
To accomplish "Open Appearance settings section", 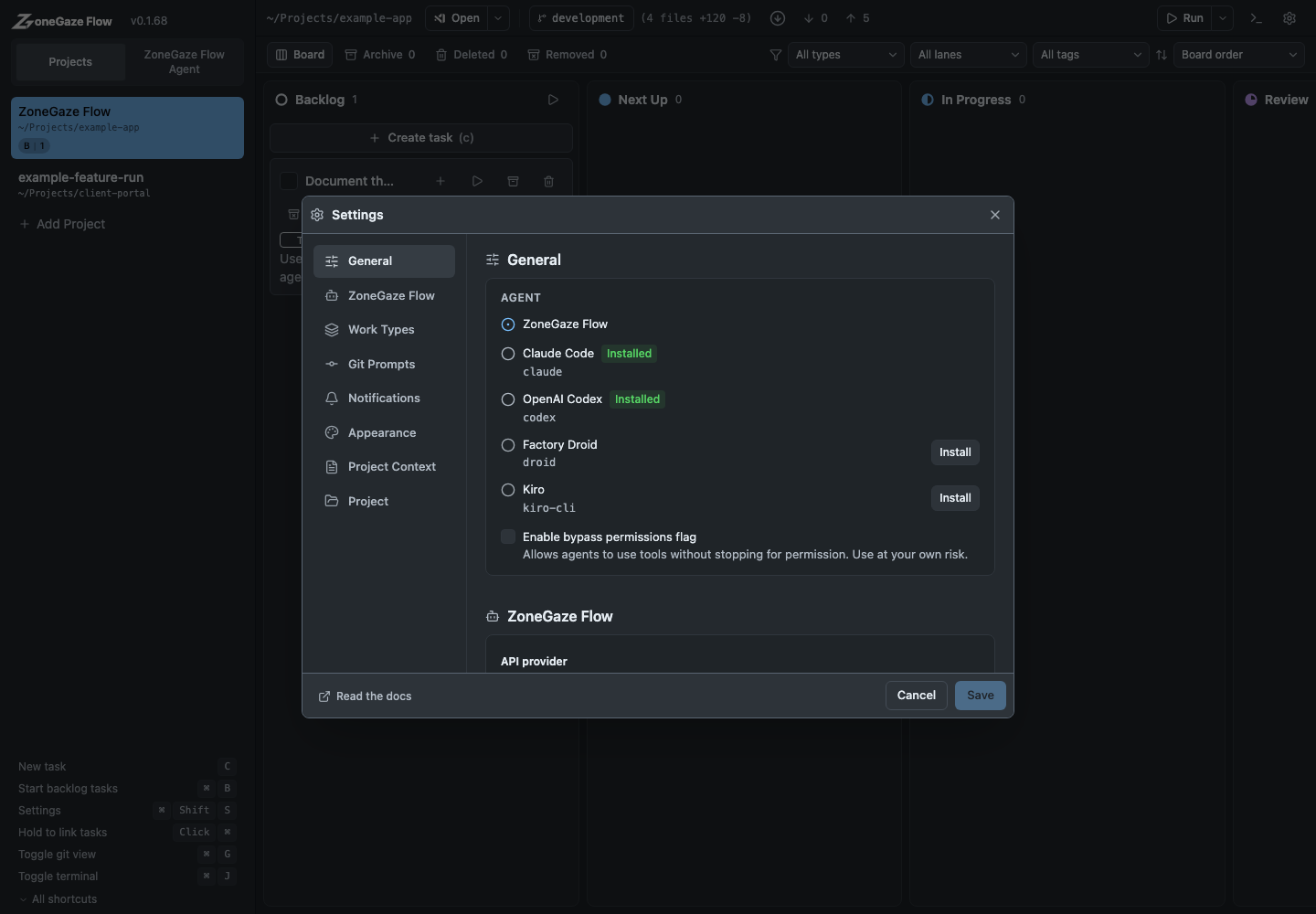I will (x=384, y=433).
